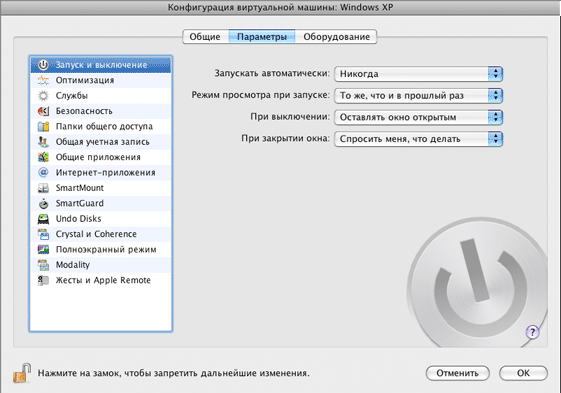Click the Crystal и Coherence icon

[43, 234]
